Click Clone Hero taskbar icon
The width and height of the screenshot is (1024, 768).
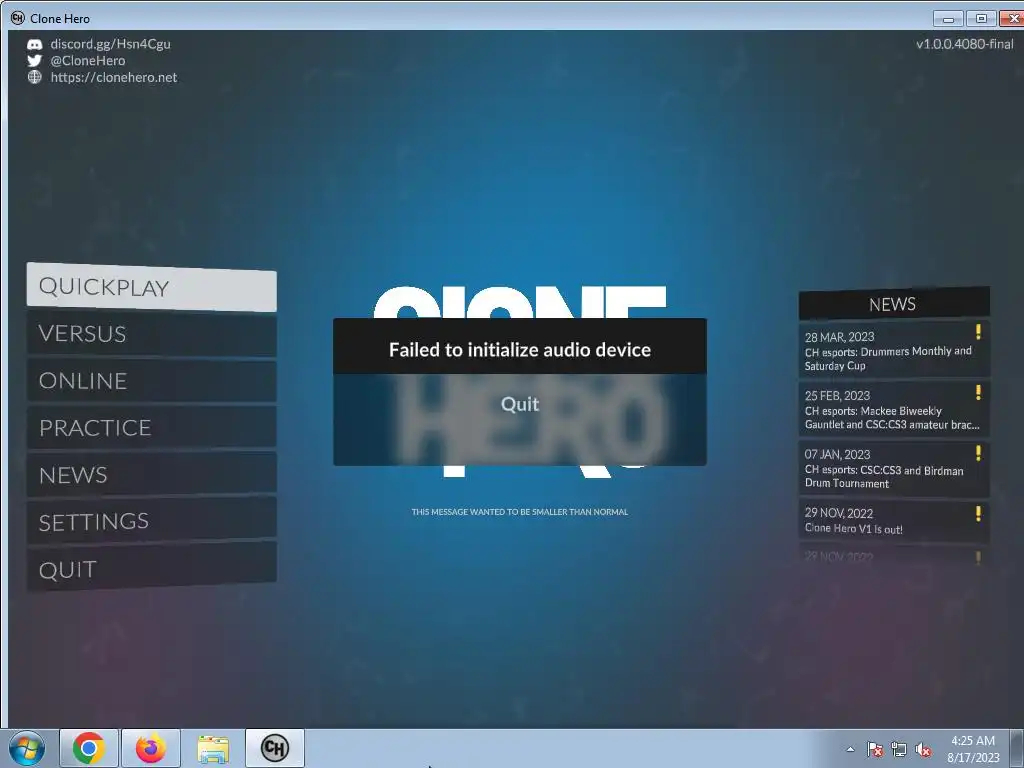(275, 748)
